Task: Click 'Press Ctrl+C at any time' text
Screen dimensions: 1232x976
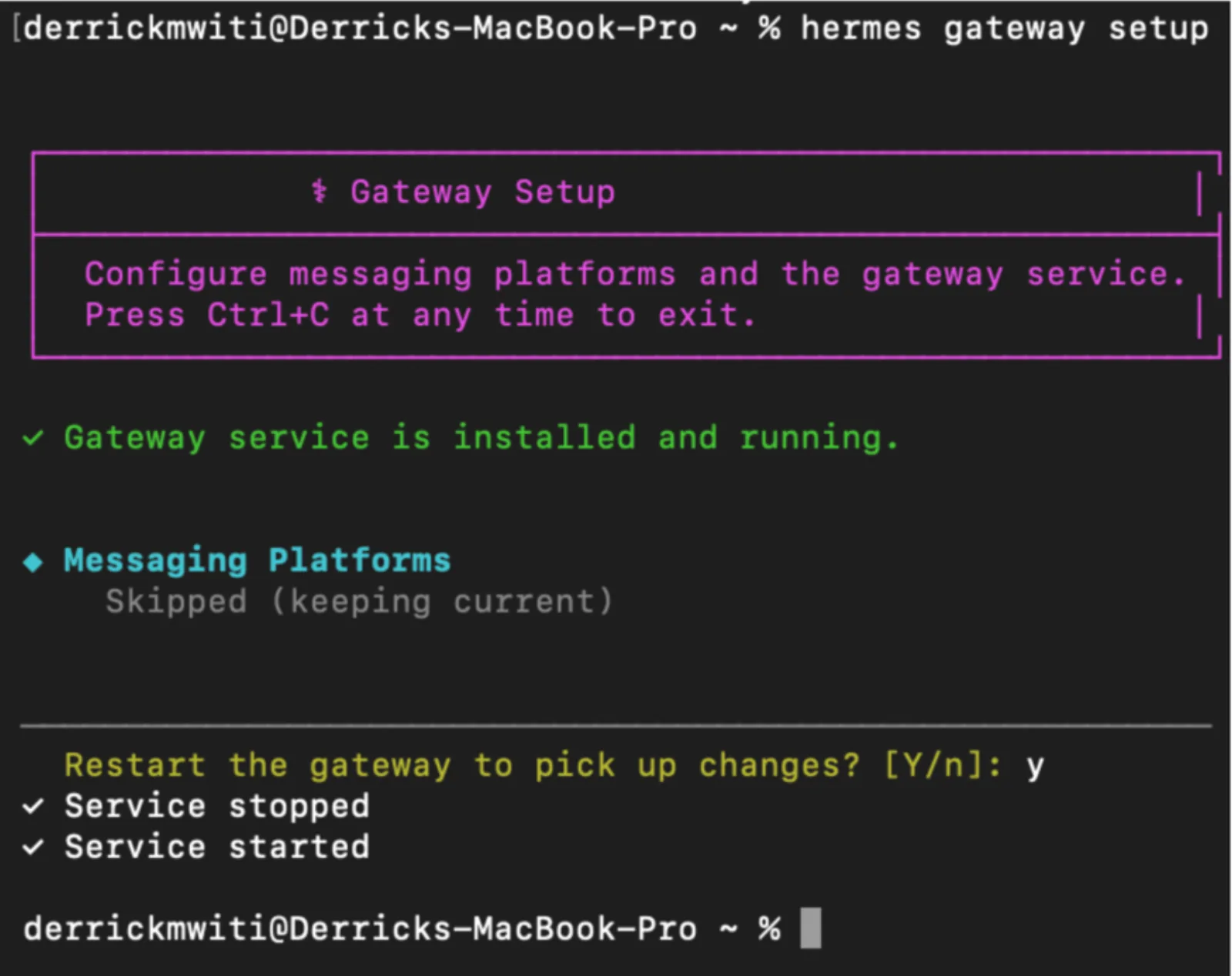Action: [330, 315]
